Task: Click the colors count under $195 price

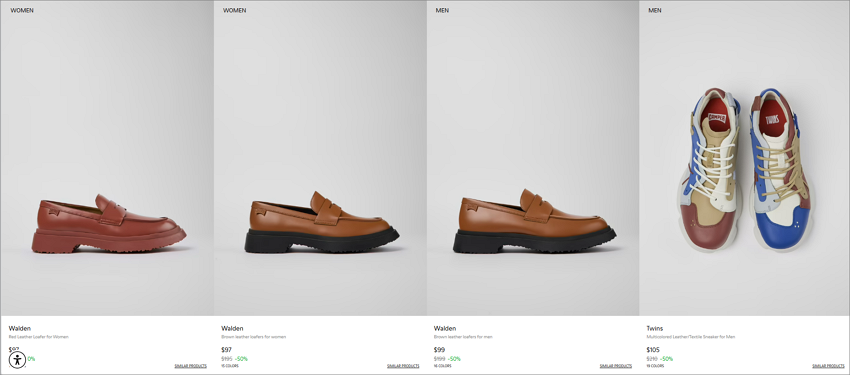Action: click(230, 366)
